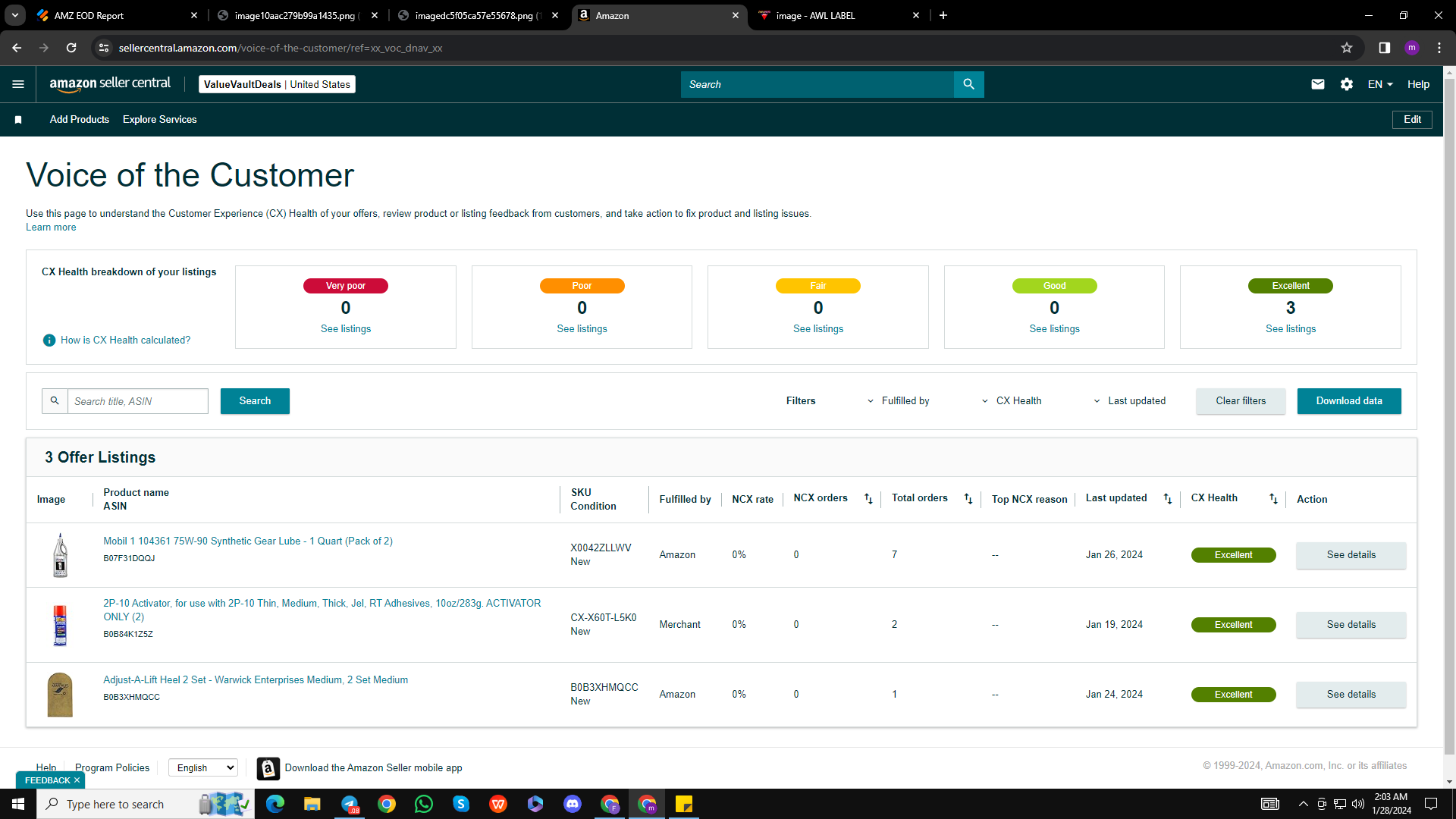
Task: Sort by Total orders column arrows
Action: coord(968,499)
